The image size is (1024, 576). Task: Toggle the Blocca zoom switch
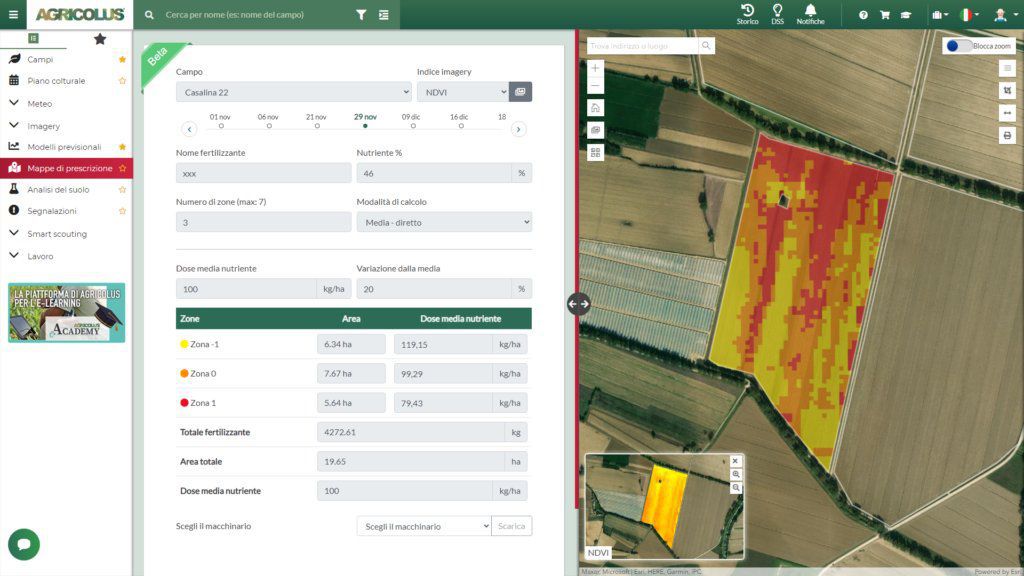pyautogui.click(x=957, y=45)
